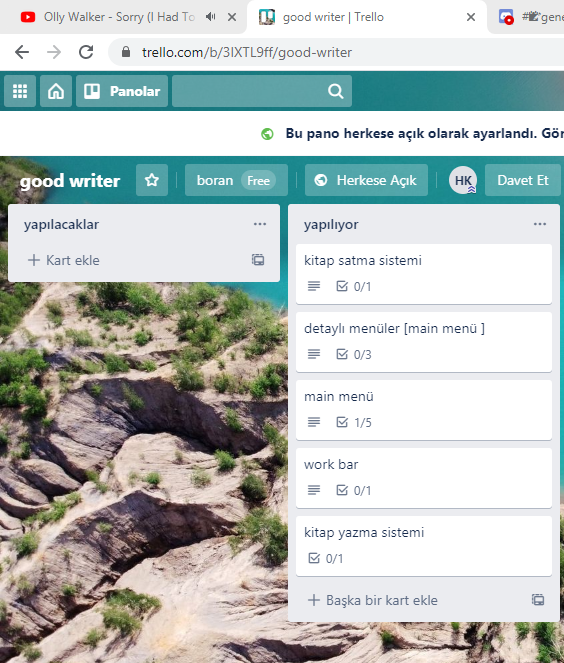Go forward in browser history
The width and height of the screenshot is (564, 663).
tap(54, 52)
